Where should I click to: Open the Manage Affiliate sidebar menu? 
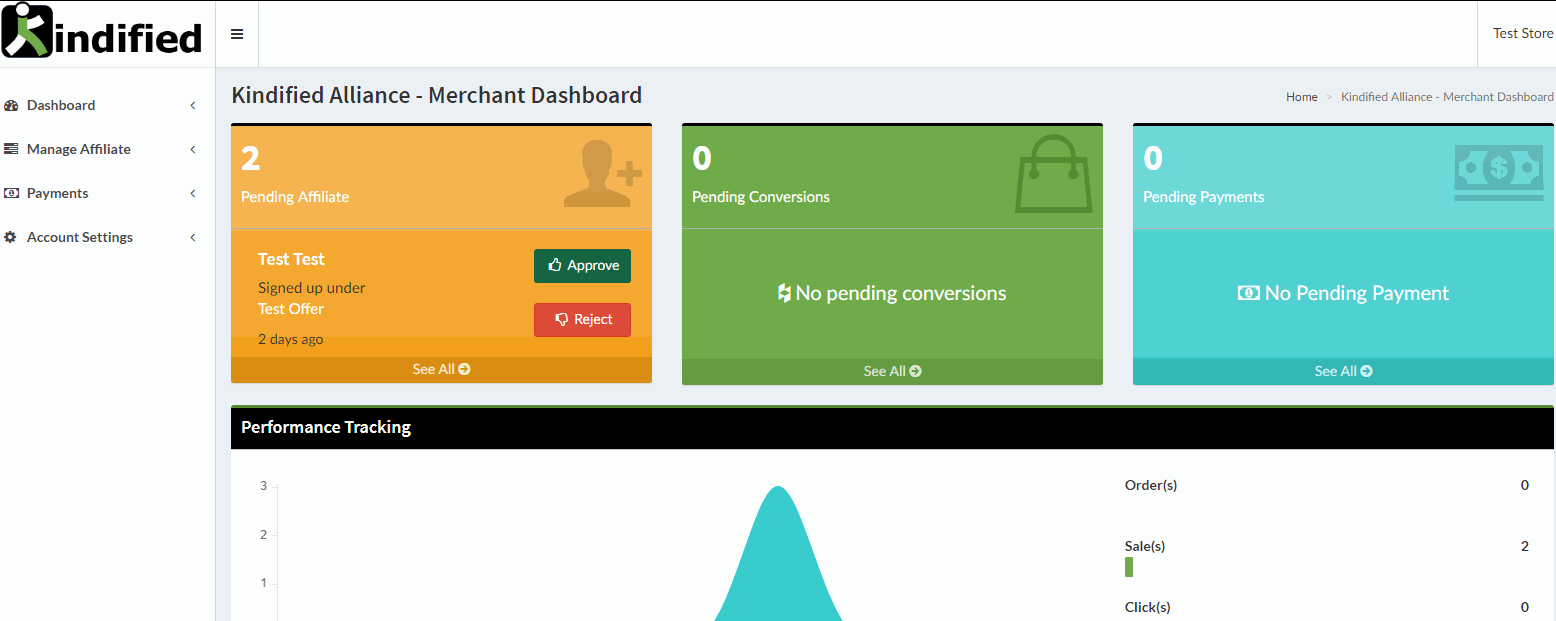click(107, 149)
